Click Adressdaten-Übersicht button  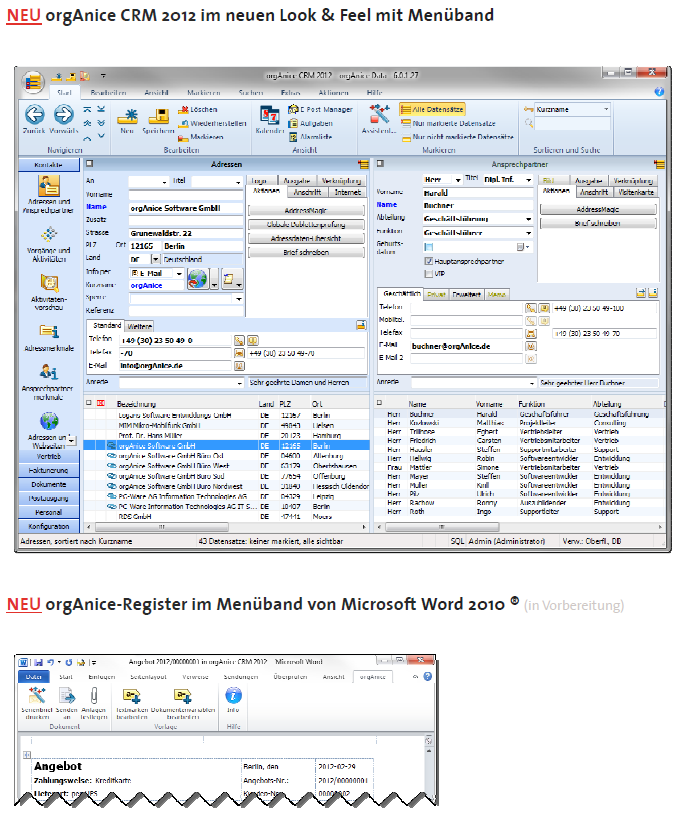pos(306,238)
